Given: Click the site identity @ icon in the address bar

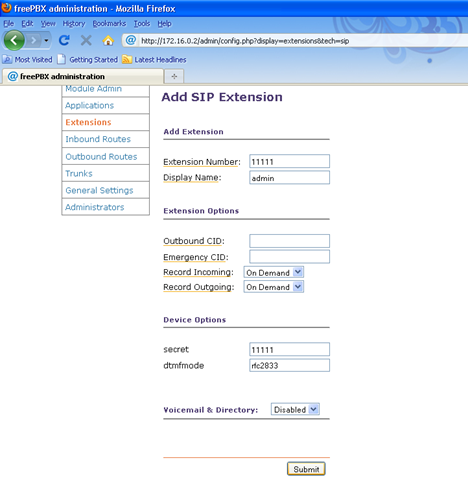Looking at the screenshot, I should [x=131, y=40].
